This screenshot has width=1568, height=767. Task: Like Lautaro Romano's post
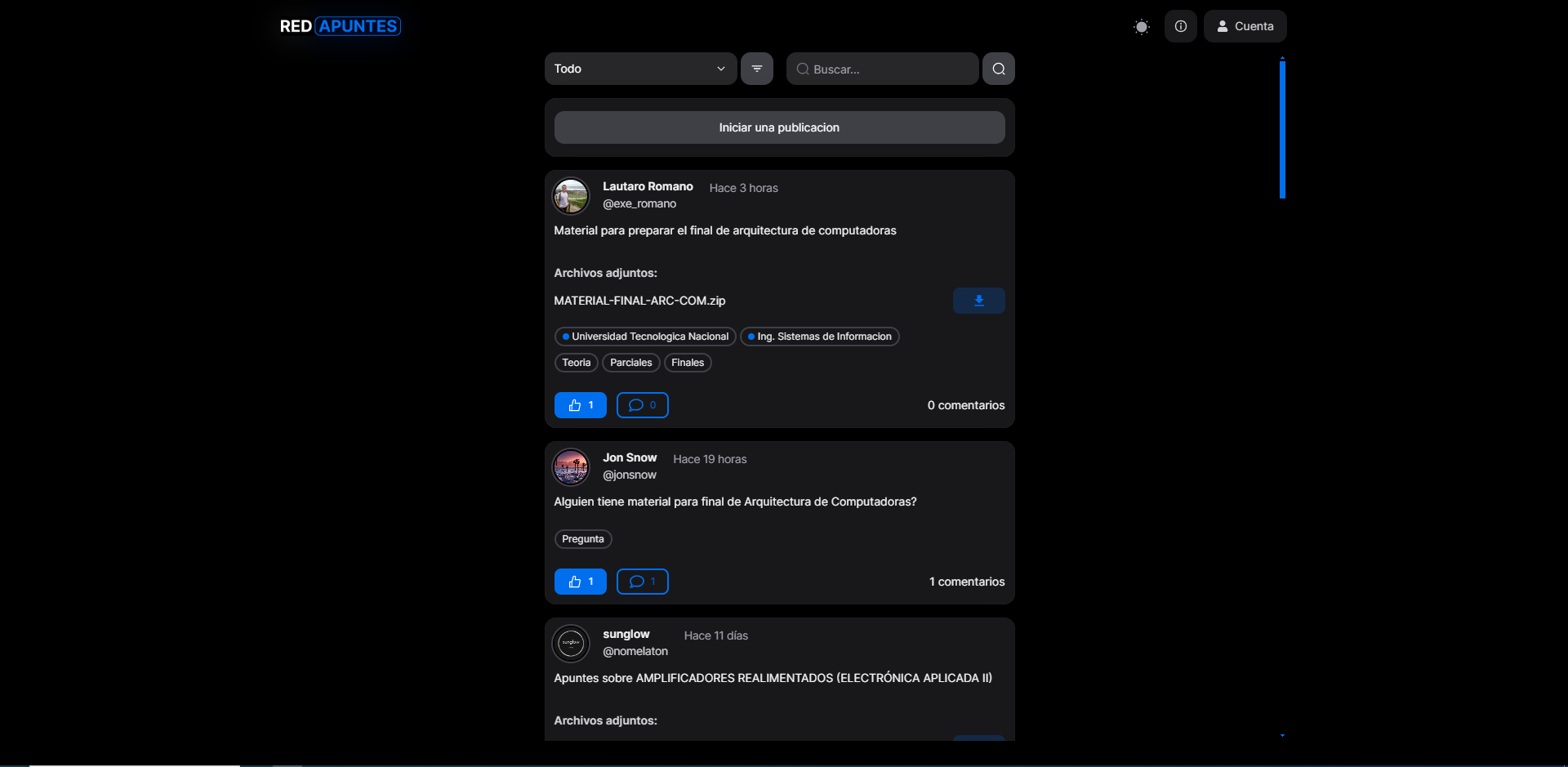pyautogui.click(x=580, y=405)
